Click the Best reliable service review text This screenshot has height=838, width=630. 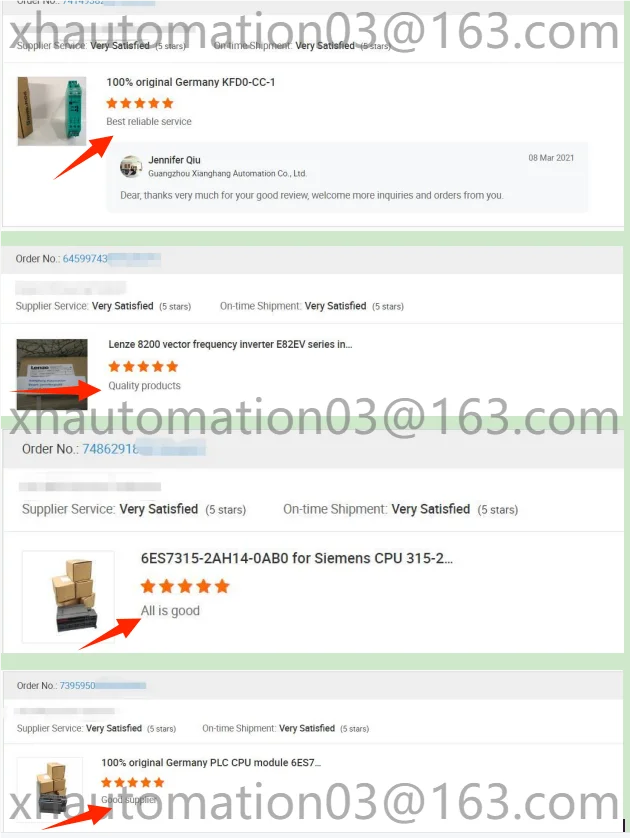click(149, 121)
